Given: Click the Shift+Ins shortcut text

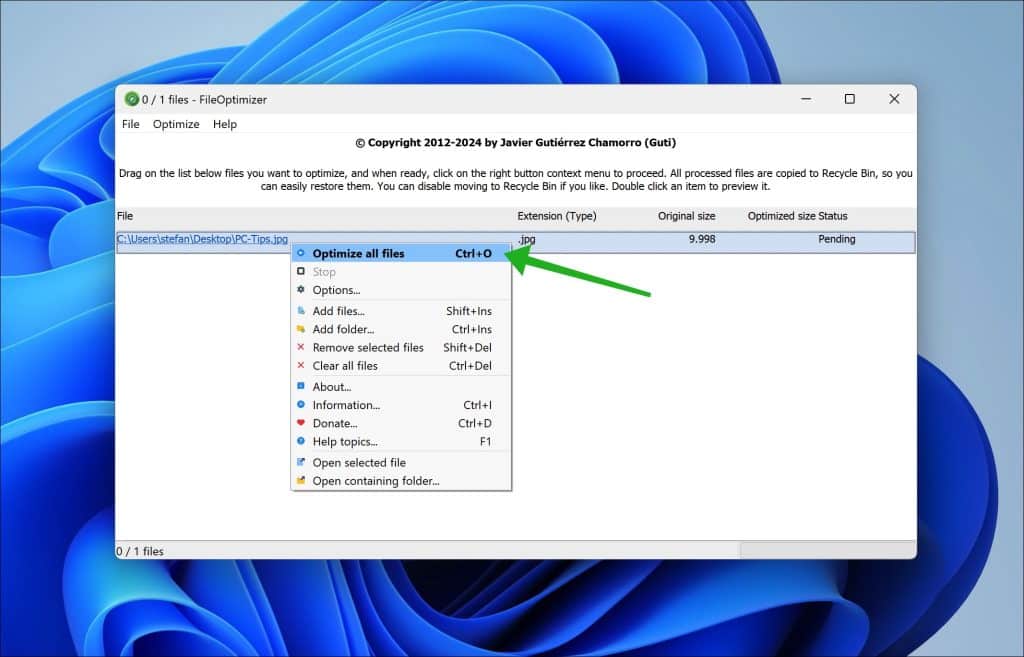Looking at the screenshot, I should [x=469, y=311].
